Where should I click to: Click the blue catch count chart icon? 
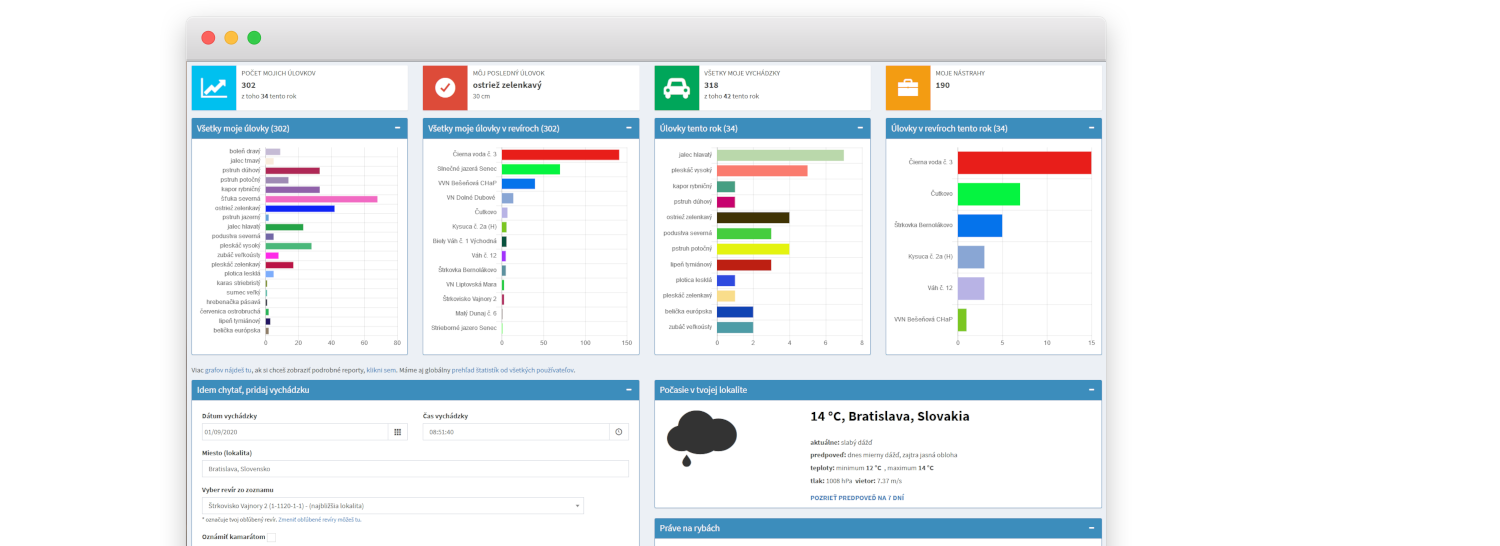tap(214, 88)
